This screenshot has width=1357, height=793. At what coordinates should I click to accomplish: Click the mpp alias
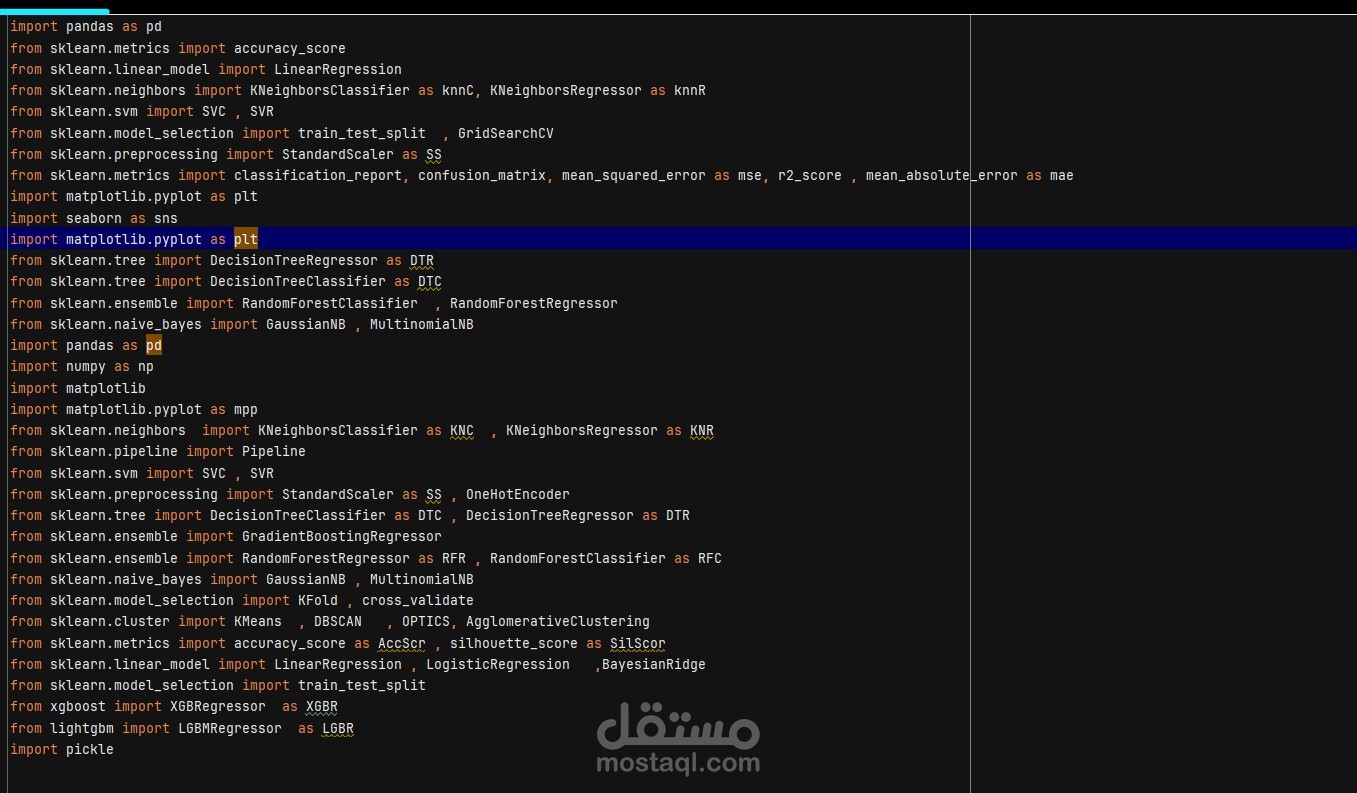click(246, 409)
